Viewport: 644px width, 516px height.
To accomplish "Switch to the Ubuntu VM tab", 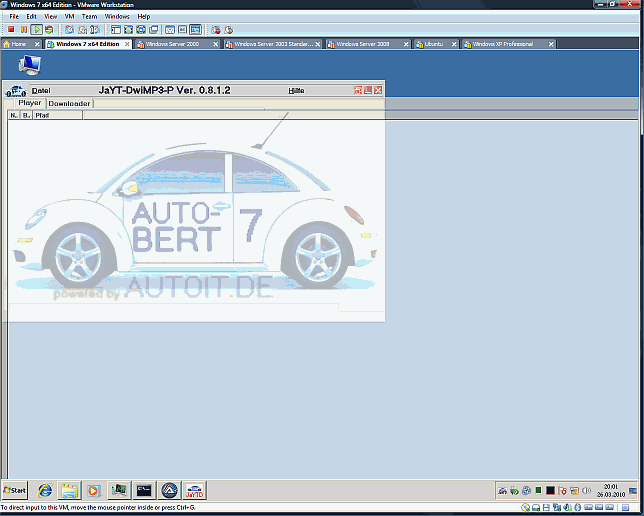I will point(434,44).
